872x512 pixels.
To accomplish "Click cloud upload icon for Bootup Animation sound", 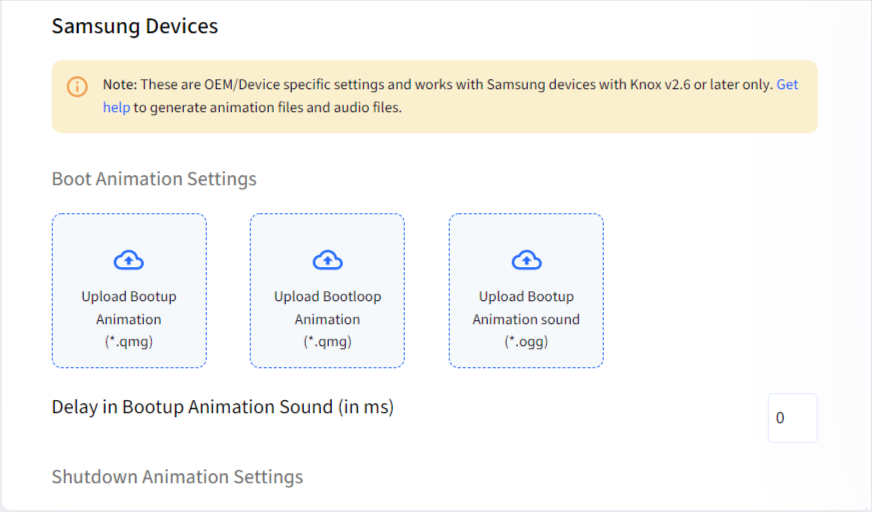I will pyautogui.click(x=526, y=260).
